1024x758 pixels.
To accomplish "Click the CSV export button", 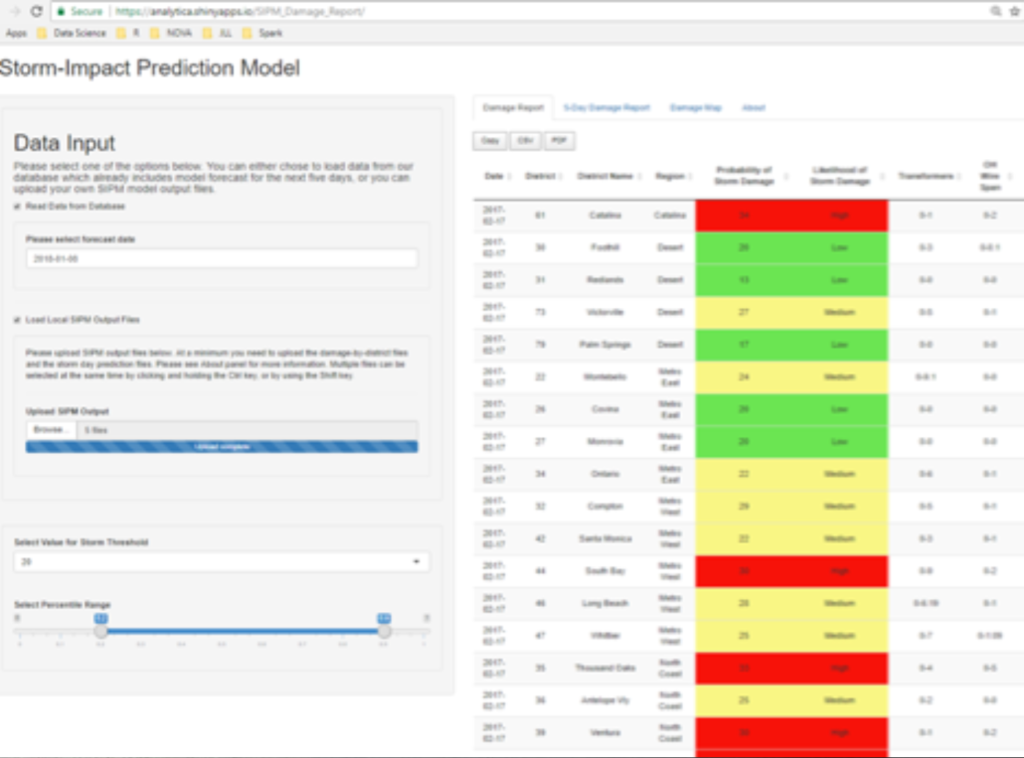I will point(525,141).
